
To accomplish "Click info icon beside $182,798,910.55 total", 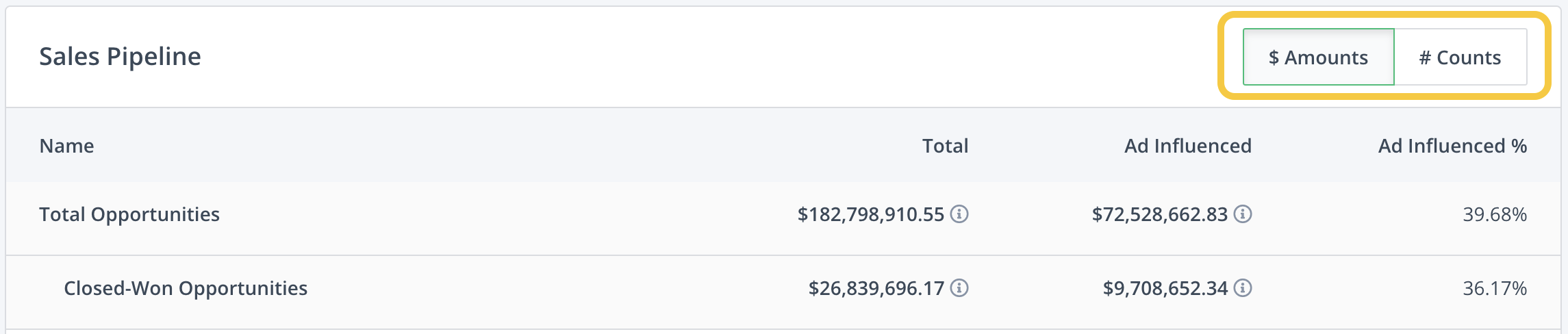I will click(x=959, y=214).
